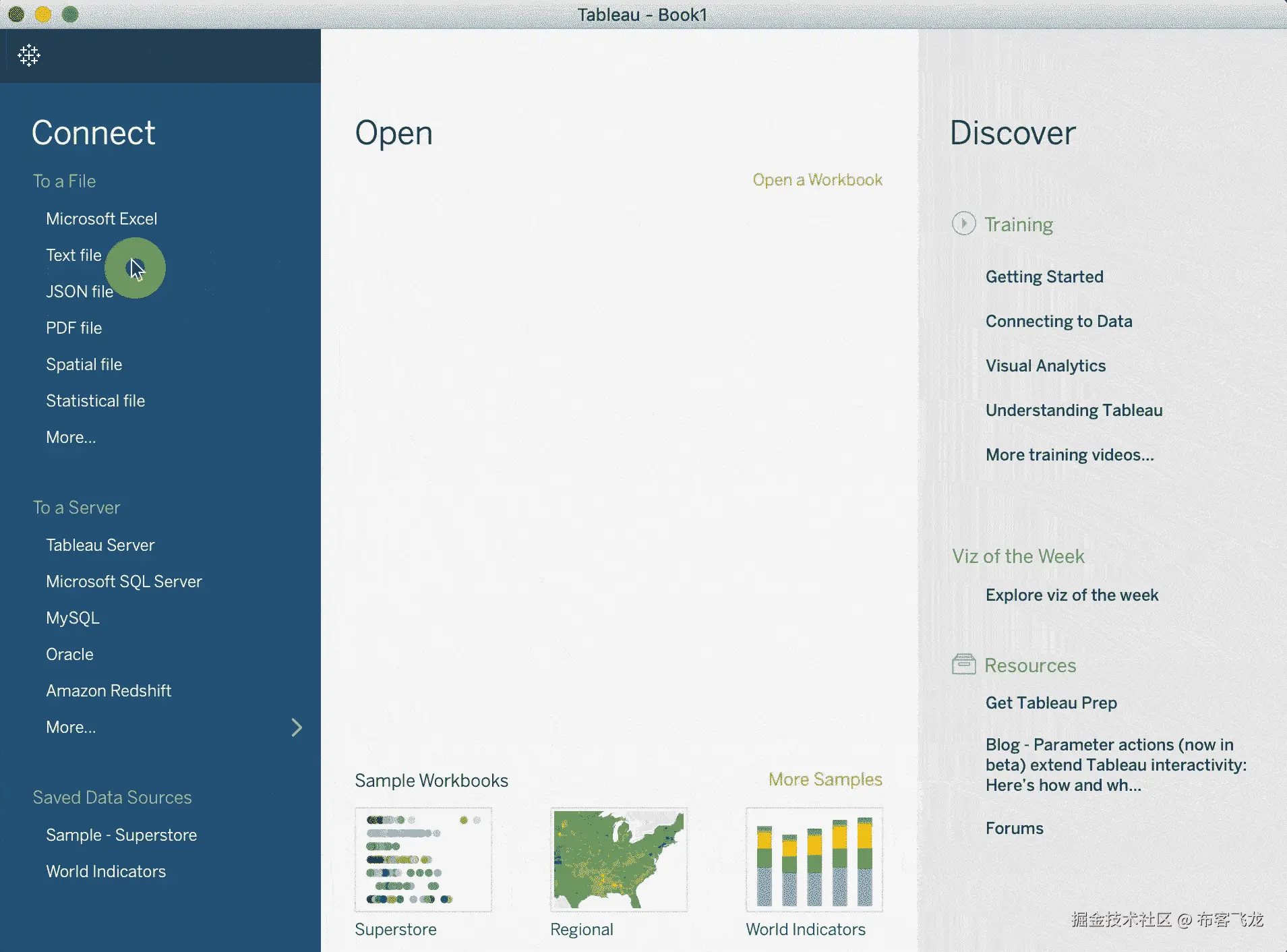Click the Training heading text
The width and height of the screenshot is (1287, 952).
pyautogui.click(x=1019, y=225)
